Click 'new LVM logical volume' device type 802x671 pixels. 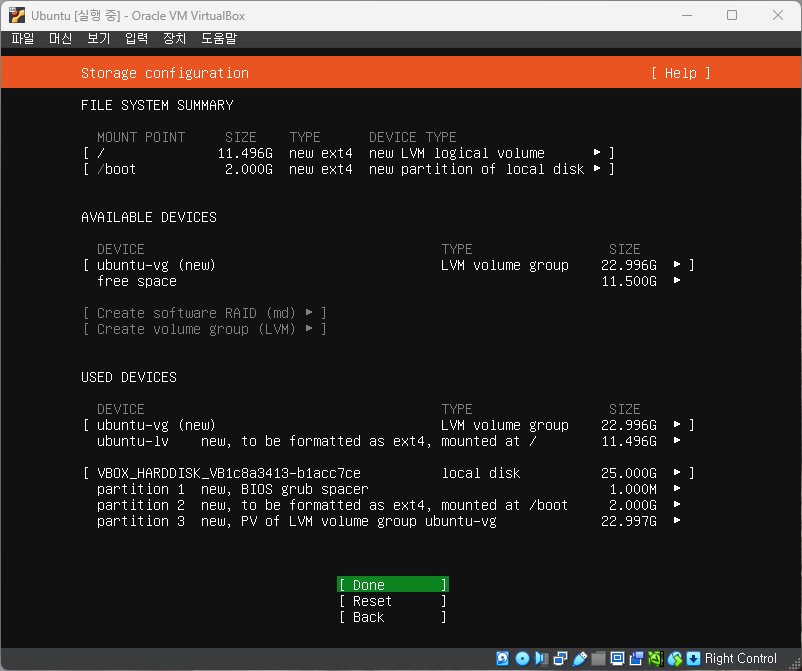tap(457, 153)
